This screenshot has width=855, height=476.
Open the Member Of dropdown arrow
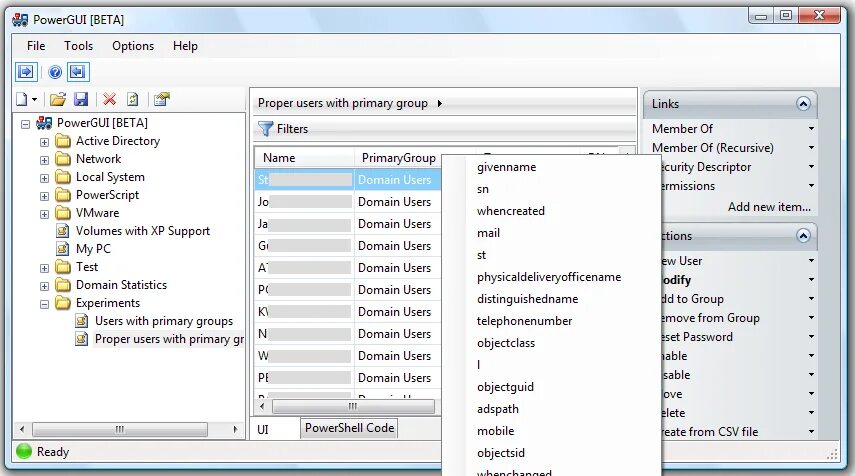pos(811,129)
